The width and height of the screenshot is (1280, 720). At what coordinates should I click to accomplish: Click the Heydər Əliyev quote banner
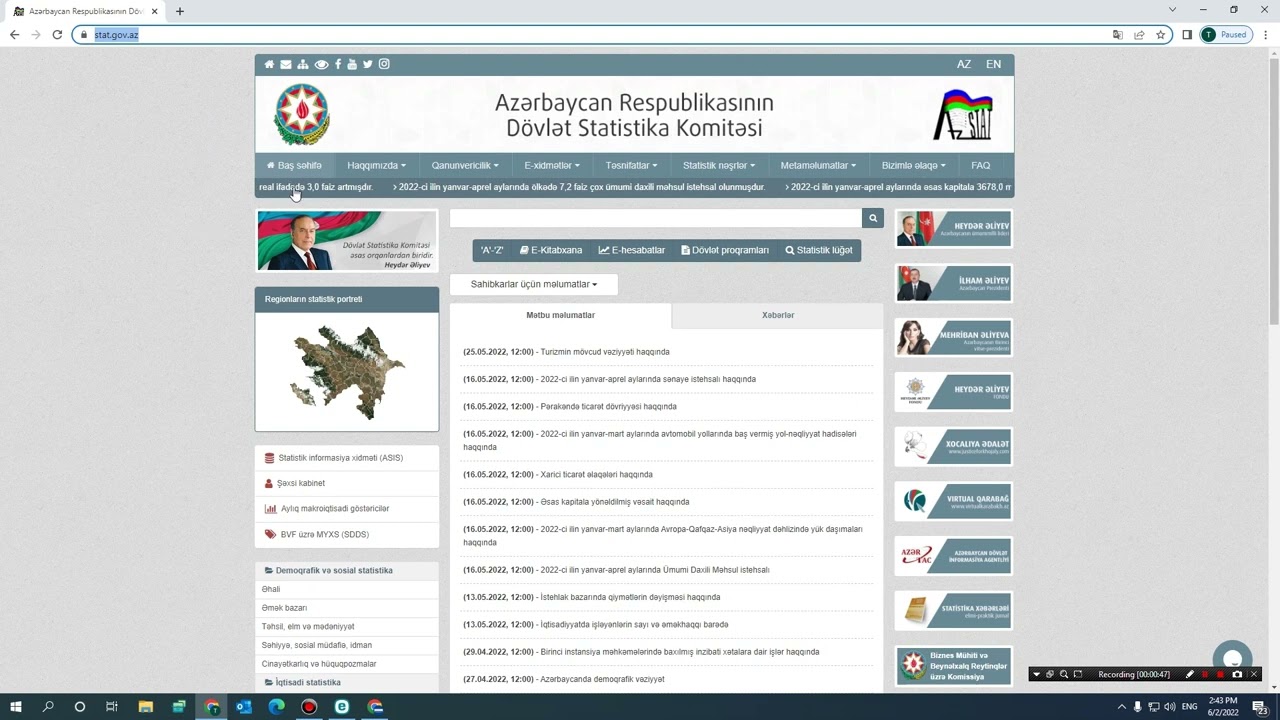pos(347,240)
